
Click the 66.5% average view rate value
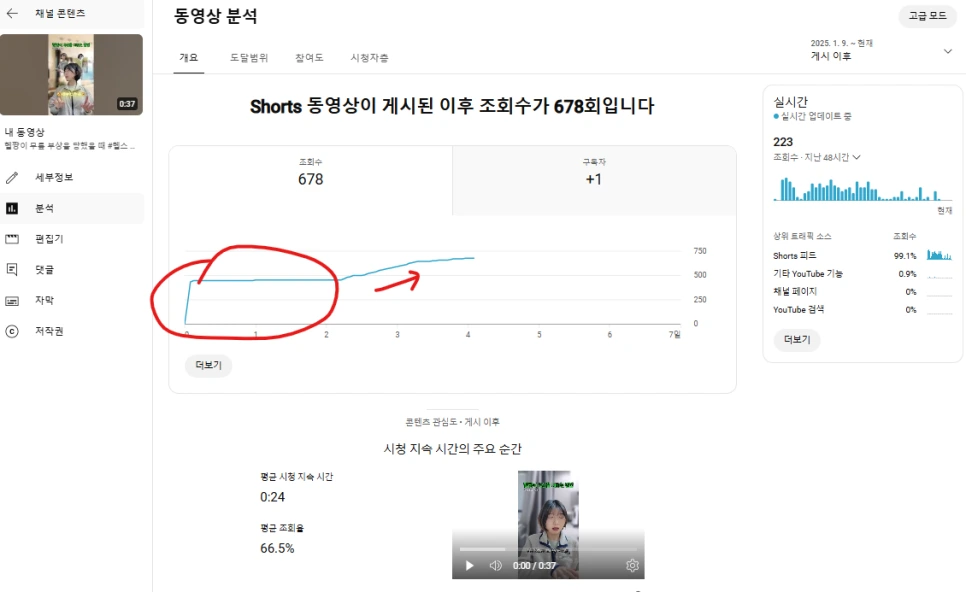tap(277, 548)
